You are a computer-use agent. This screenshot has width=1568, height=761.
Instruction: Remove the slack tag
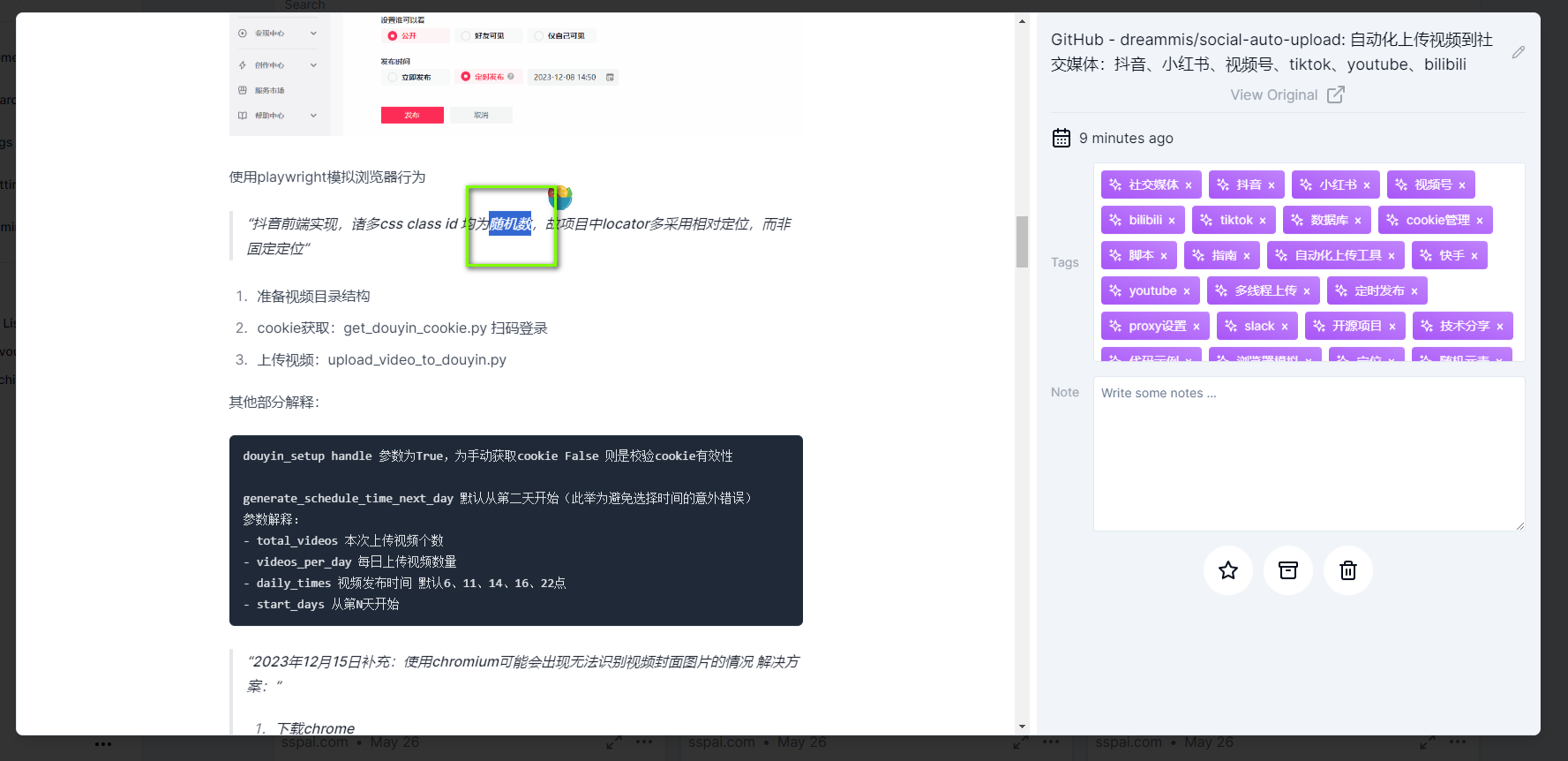click(x=1285, y=327)
